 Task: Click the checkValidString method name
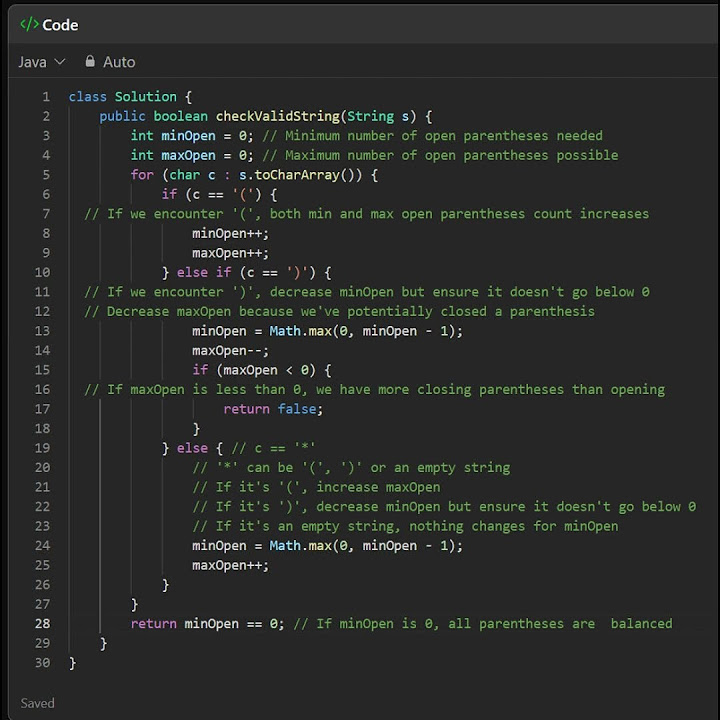coord(277,116)
